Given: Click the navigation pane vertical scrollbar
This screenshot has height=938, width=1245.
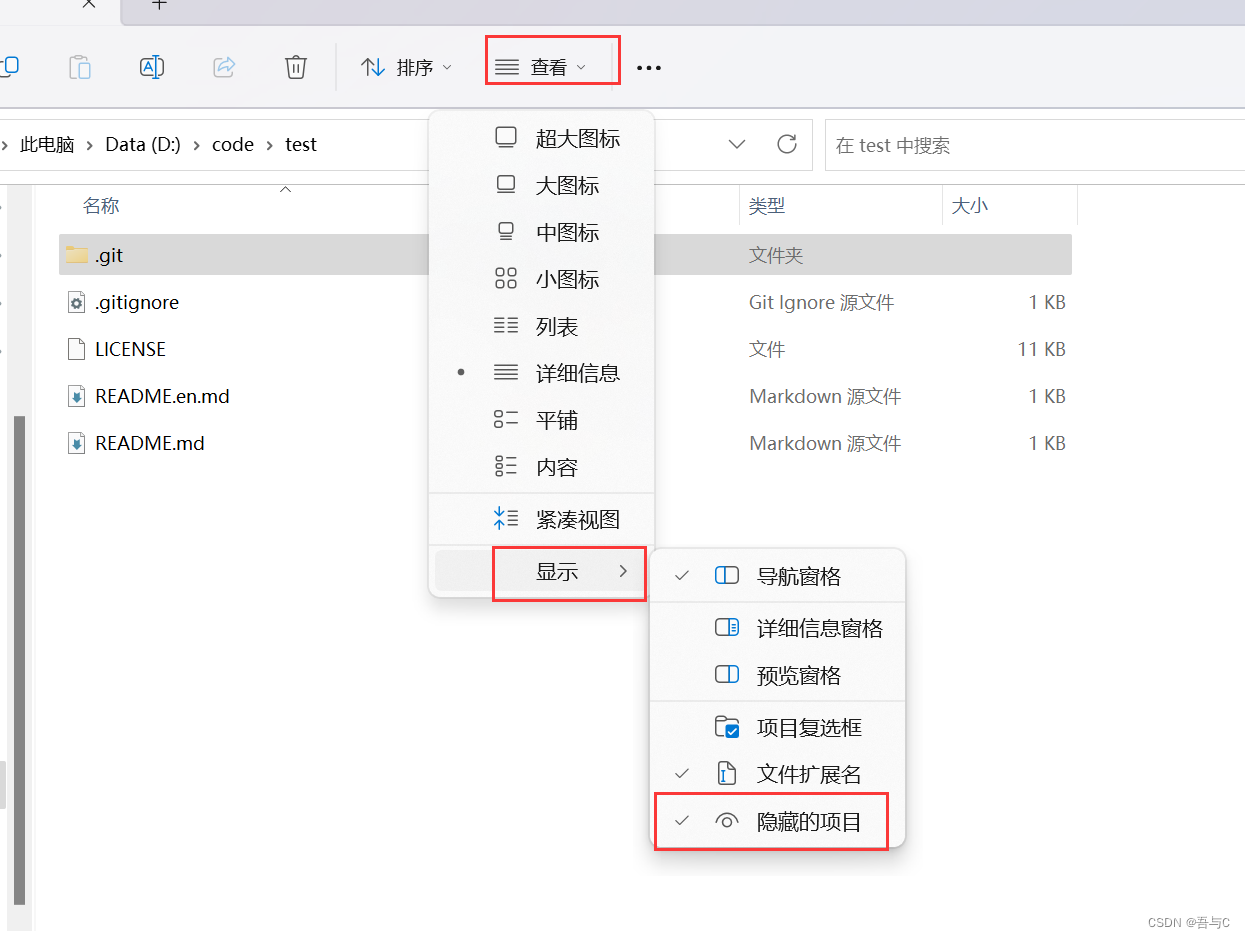Looking at the screenshot, I should coord(19,660).
